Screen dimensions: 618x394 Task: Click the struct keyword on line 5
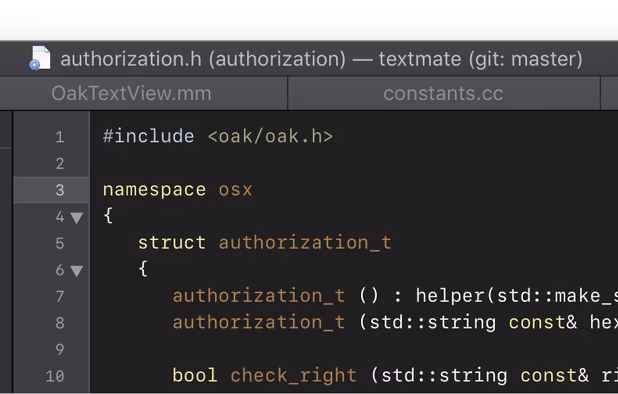[x=172, y=242]
